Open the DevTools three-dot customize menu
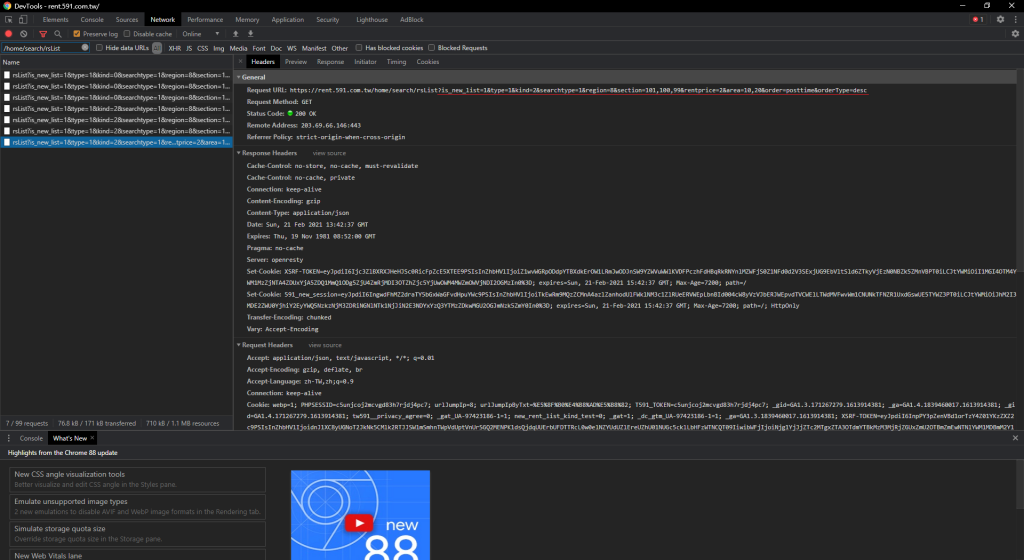Screen dimensions: 1024x560 pyautogui.click(x=1015, y=20)
